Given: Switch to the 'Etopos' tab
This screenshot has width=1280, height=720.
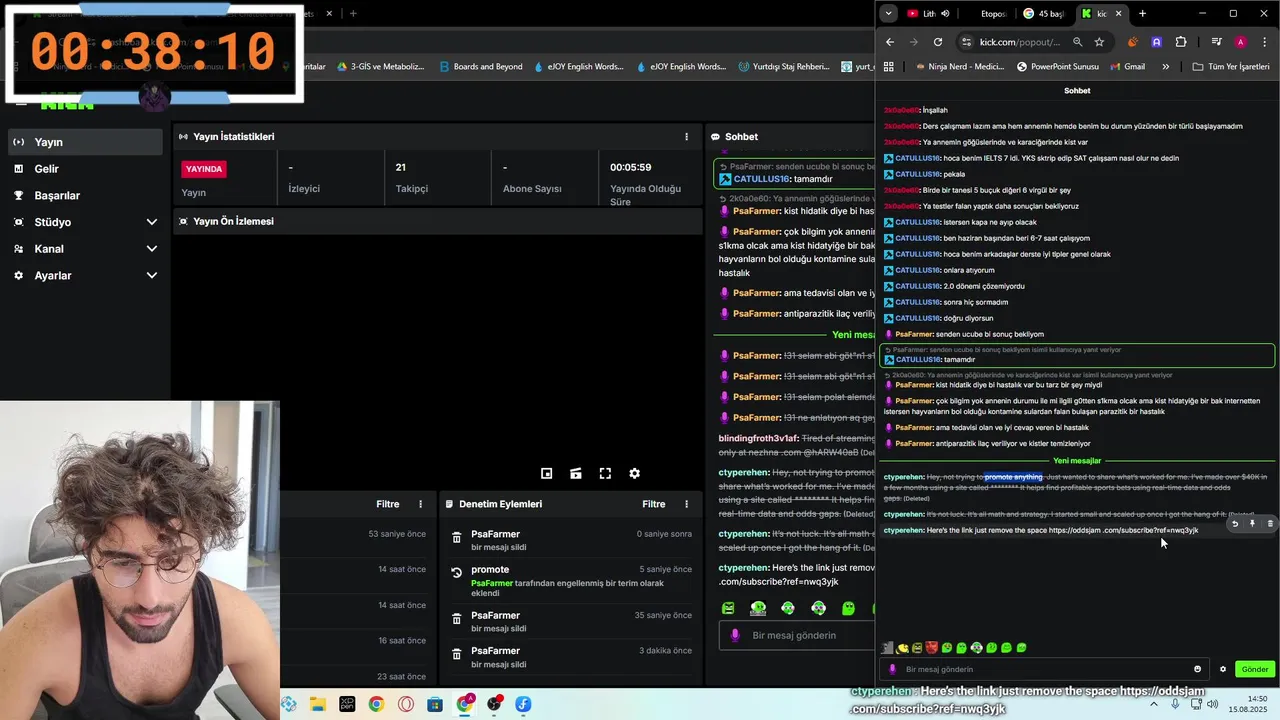Looking at the screenshot, I should (x=992, y=14).
